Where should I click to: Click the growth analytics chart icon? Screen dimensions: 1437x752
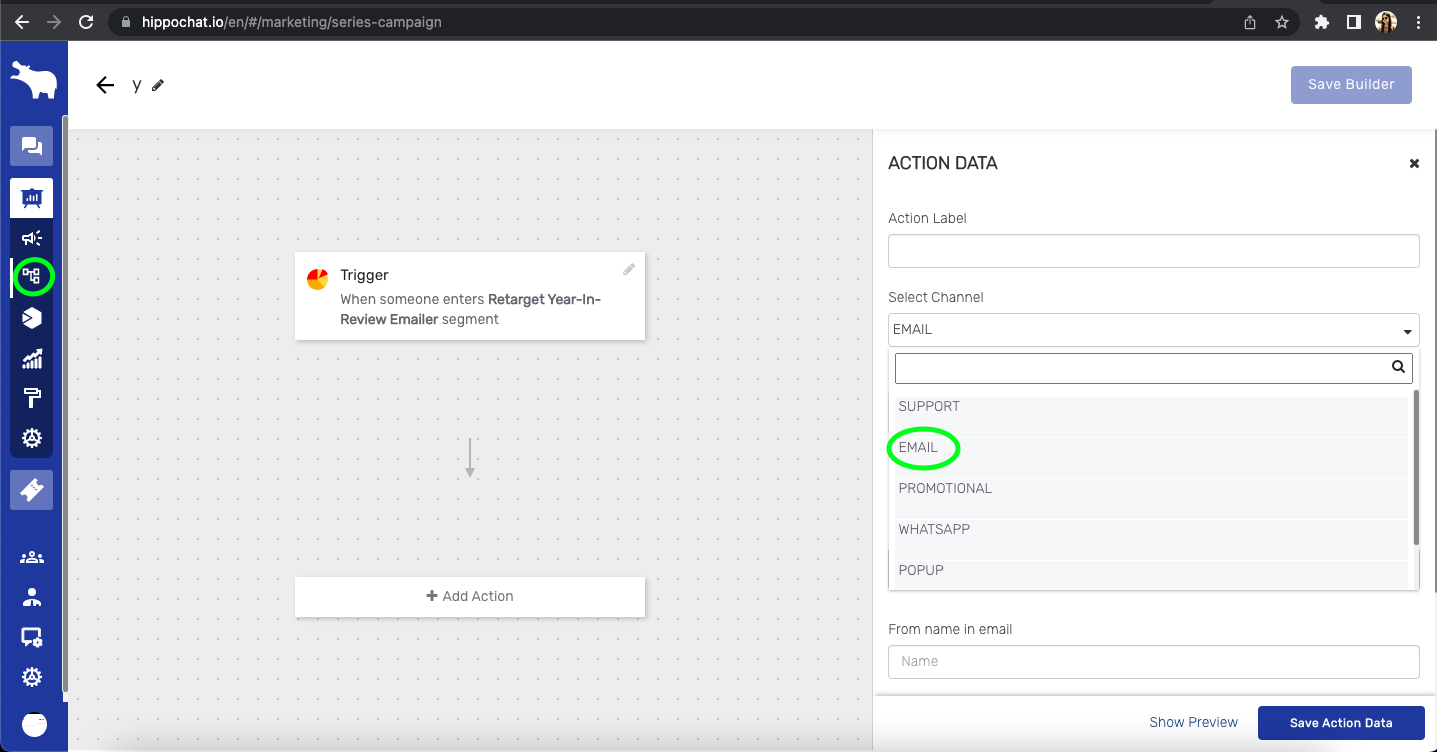(x=32, y=359)
